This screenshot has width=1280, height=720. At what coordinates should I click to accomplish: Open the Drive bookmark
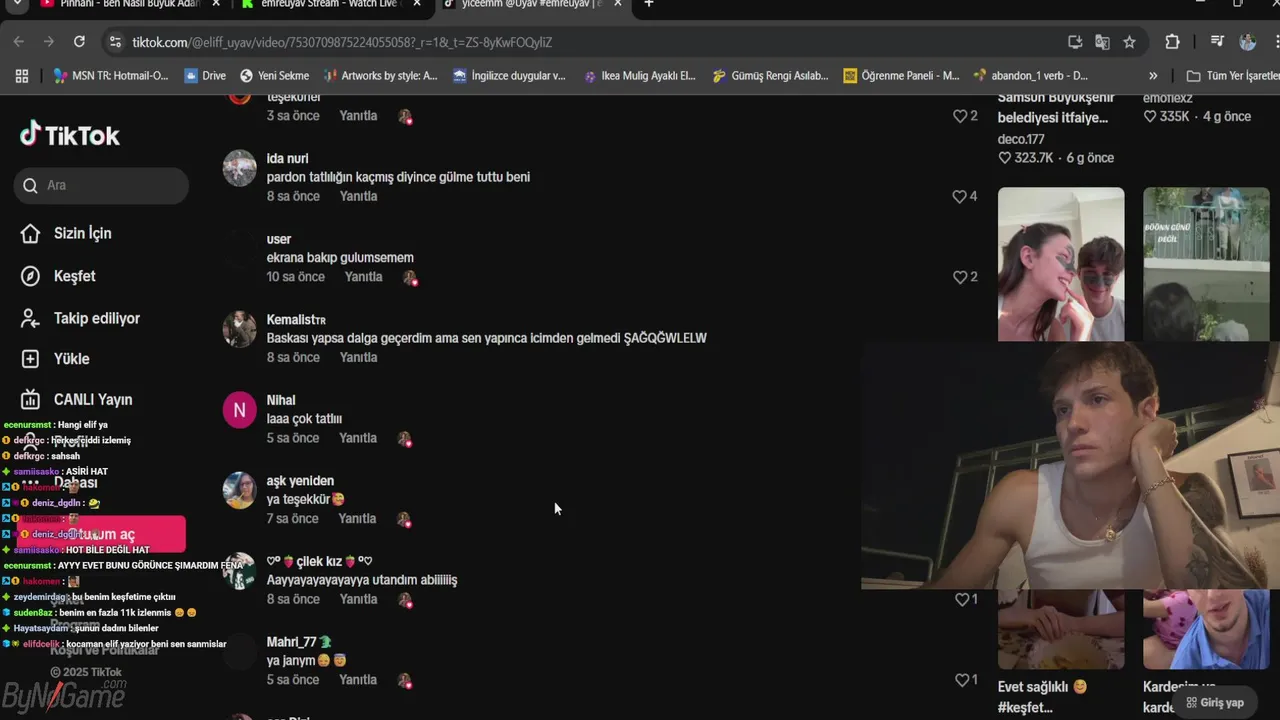click(x=205, y=76)
